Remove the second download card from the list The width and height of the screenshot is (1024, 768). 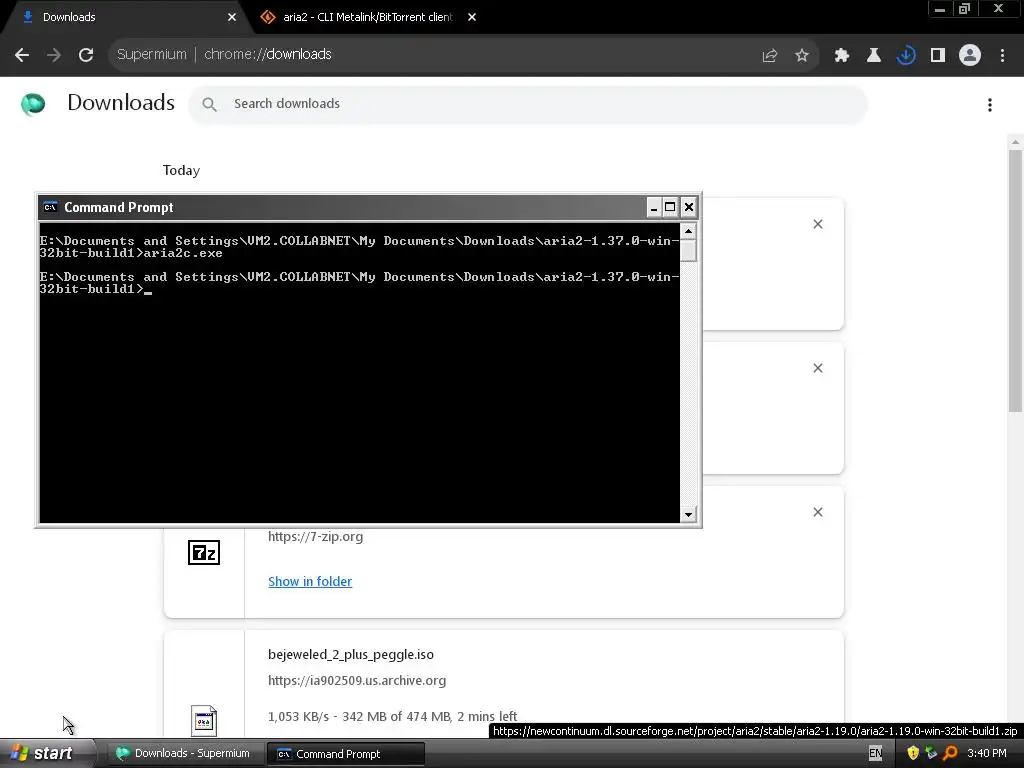pos(818,368)
